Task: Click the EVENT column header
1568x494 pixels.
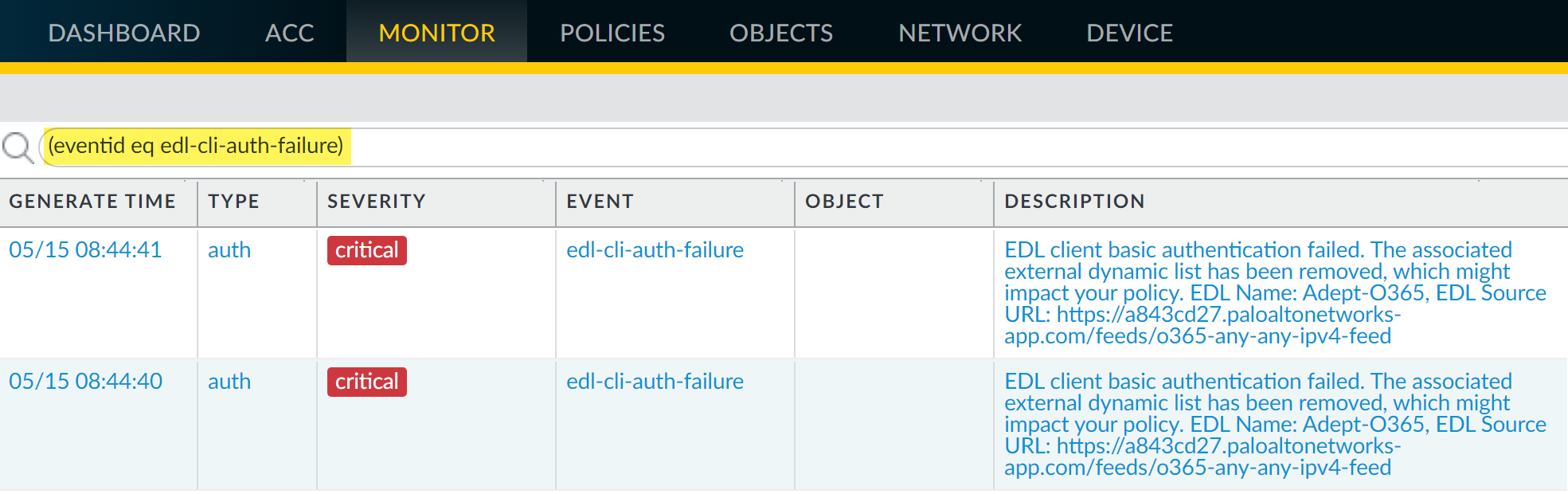Action: point(600,202)
